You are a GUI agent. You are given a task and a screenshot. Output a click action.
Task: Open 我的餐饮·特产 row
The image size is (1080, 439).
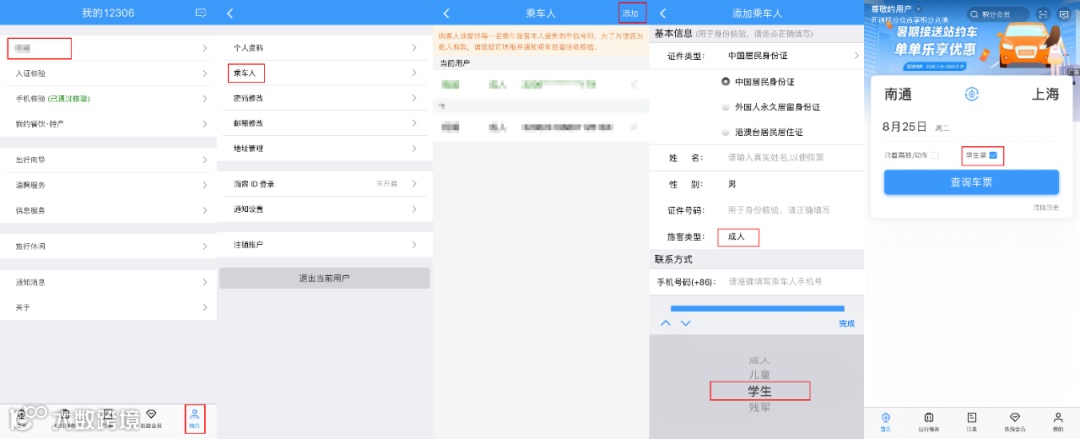pyautogui.click(x=108, y=124)
